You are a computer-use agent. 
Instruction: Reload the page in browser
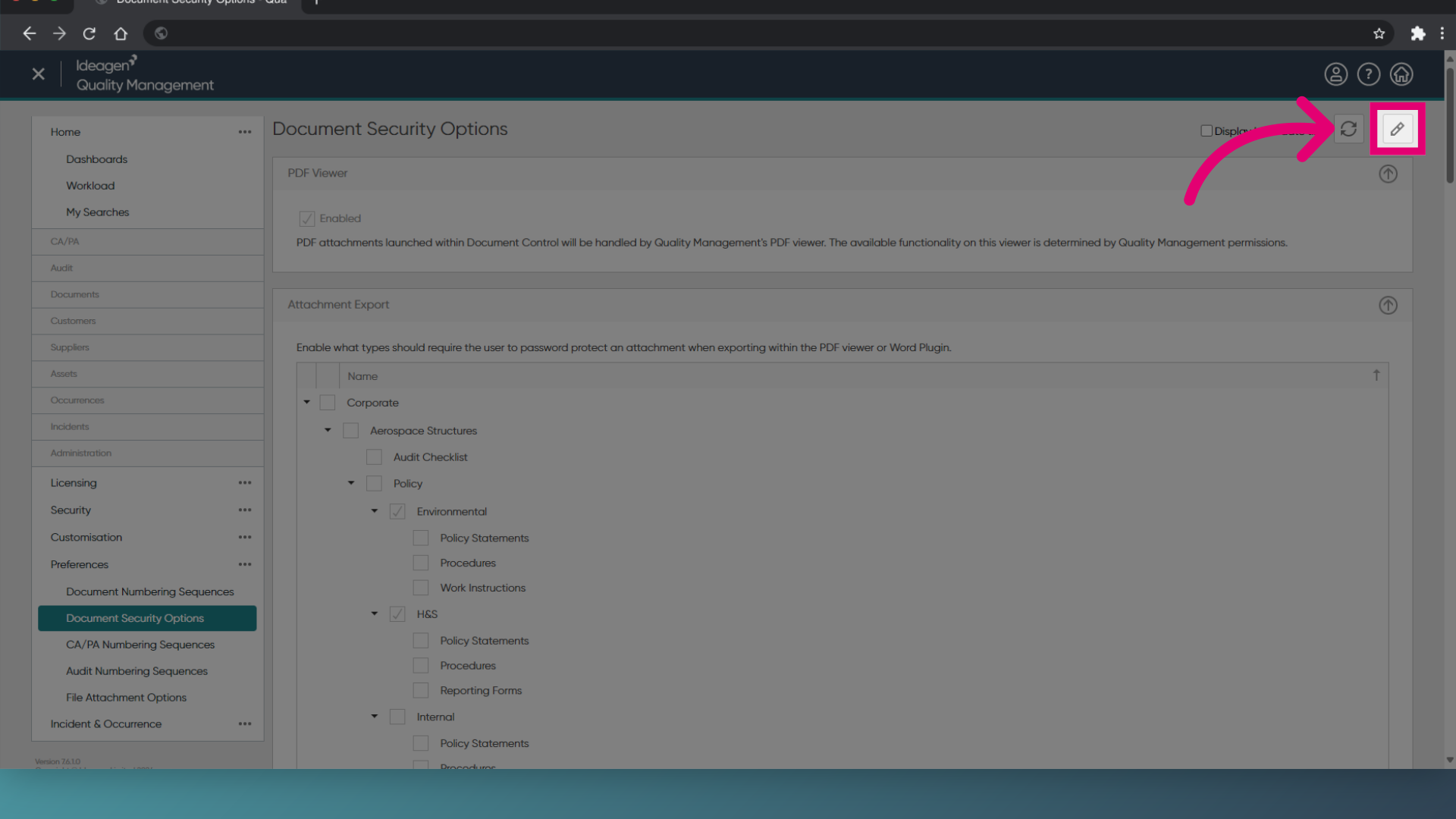click(x=89, y=33)
